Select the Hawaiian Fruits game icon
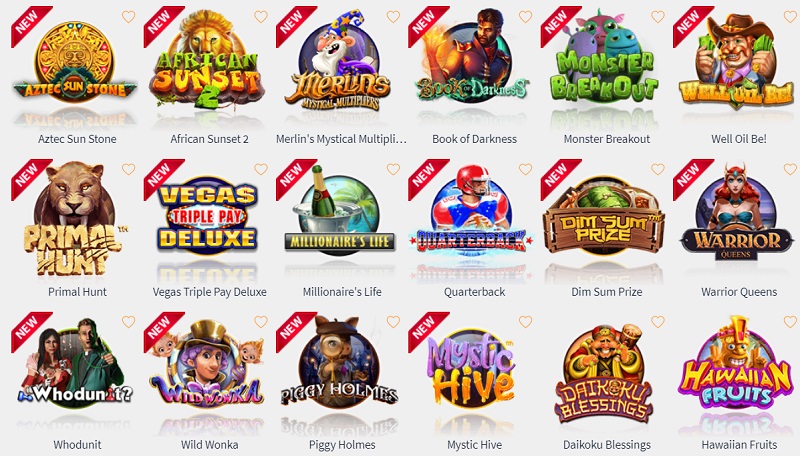 tap(736, 366)
